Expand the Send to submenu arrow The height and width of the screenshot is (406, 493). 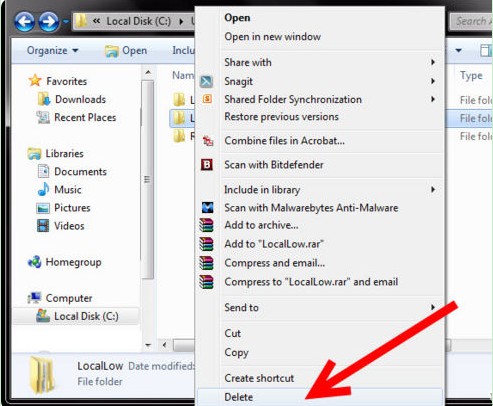pos(433,307)
